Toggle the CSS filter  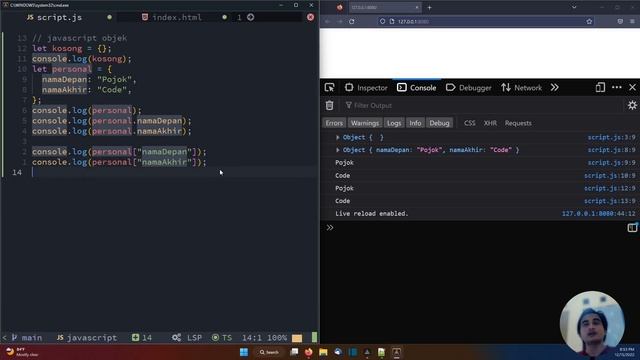[x=469, y=123]
